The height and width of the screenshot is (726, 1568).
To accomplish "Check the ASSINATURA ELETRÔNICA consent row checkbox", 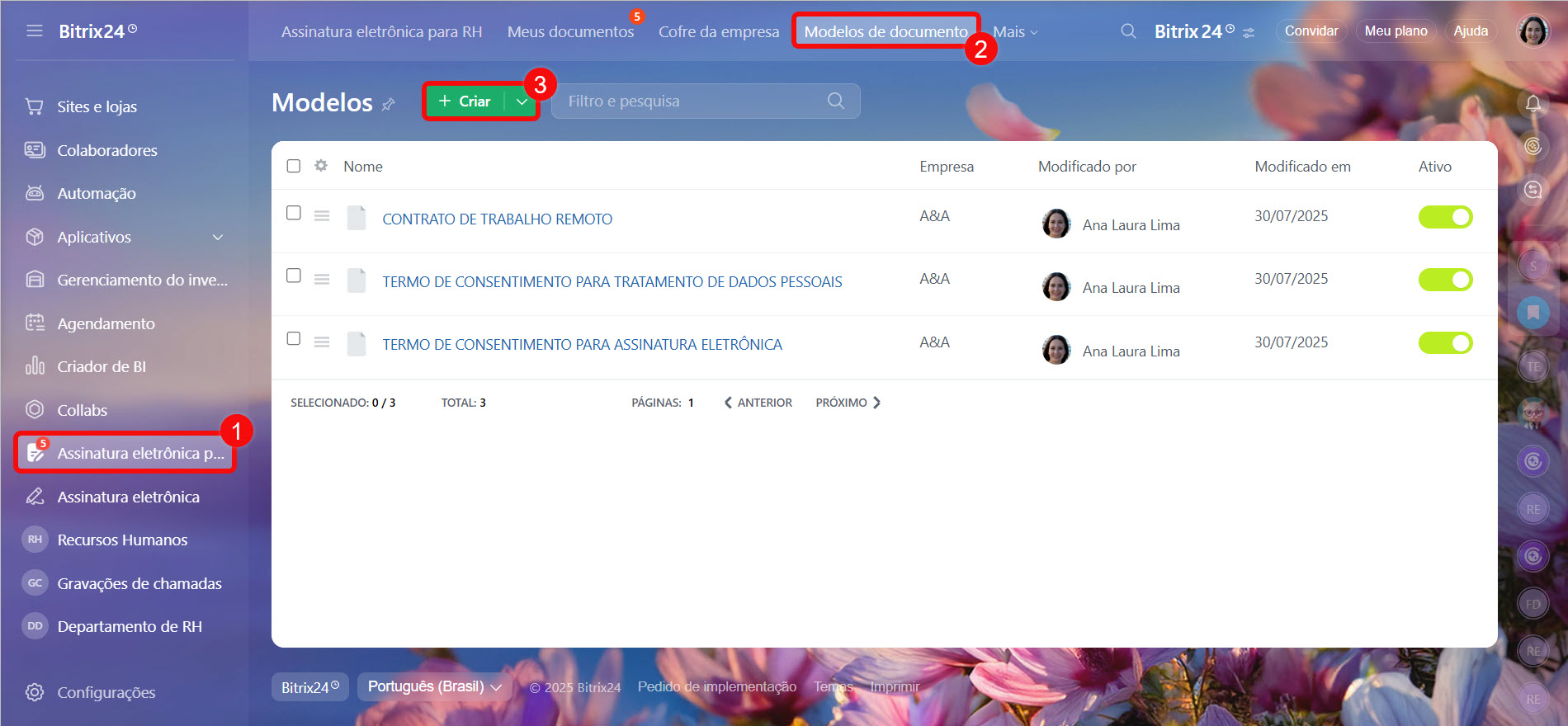I will click(x=294, y=338).
